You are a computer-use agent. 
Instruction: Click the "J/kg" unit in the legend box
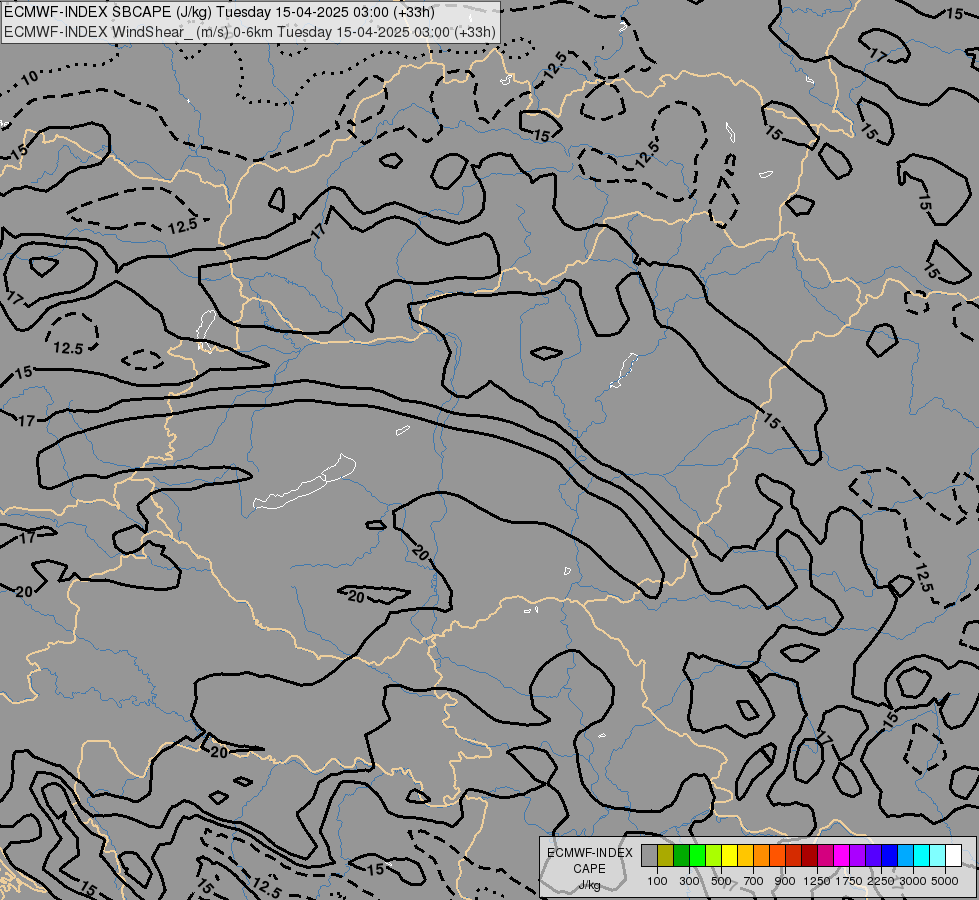pyautogui.click(x=589, y=885)
